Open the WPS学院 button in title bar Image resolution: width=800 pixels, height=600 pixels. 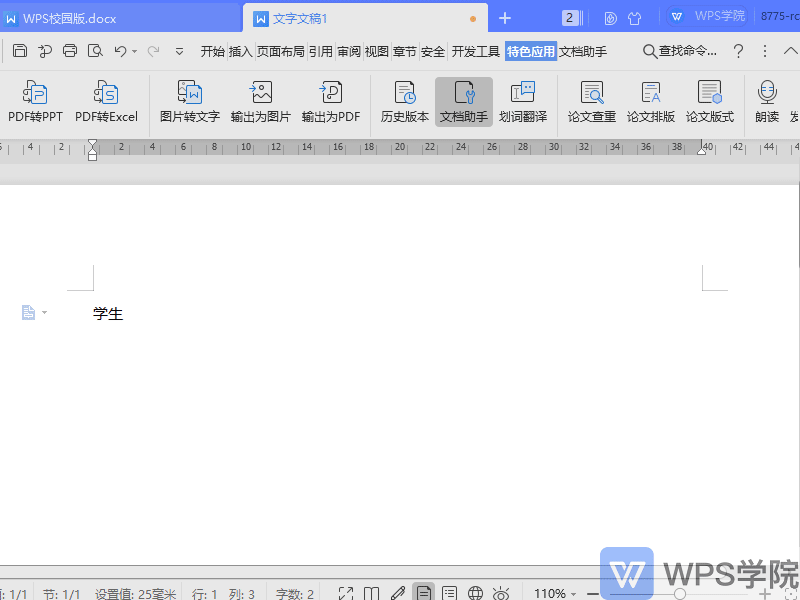[x=707, y=16]
